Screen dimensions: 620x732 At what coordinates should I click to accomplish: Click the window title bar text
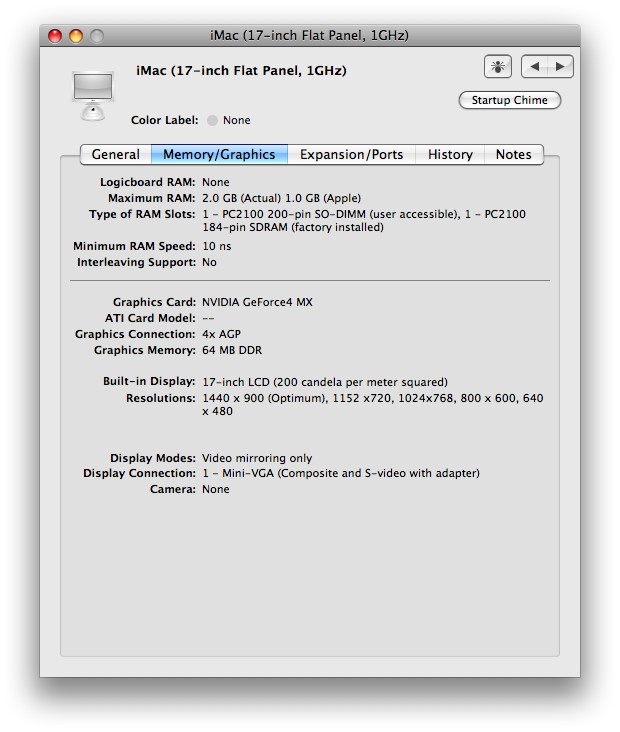310,35
